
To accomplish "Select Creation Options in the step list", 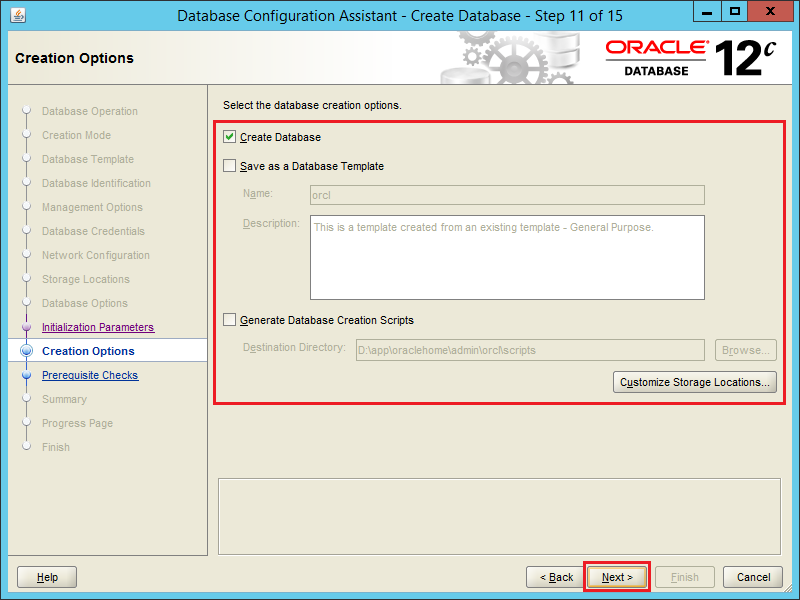I will (x=88, y=351).
